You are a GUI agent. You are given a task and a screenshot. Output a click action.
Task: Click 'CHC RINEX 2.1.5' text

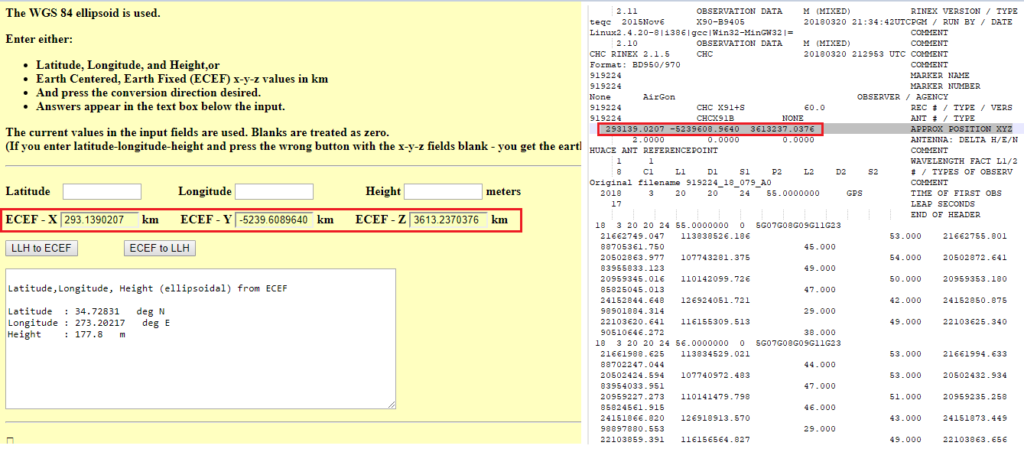click(630, 54)
